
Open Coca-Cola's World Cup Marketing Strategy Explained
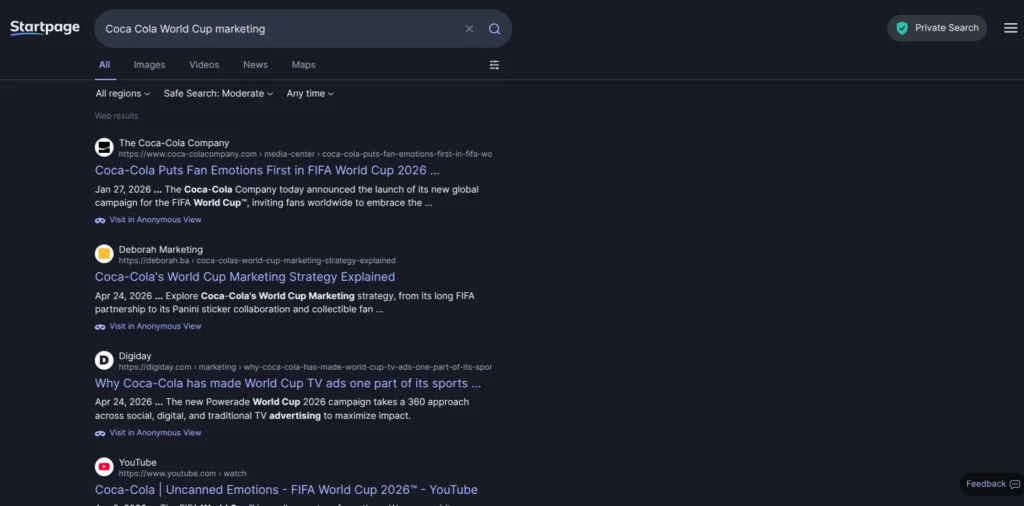click(245, 277)
